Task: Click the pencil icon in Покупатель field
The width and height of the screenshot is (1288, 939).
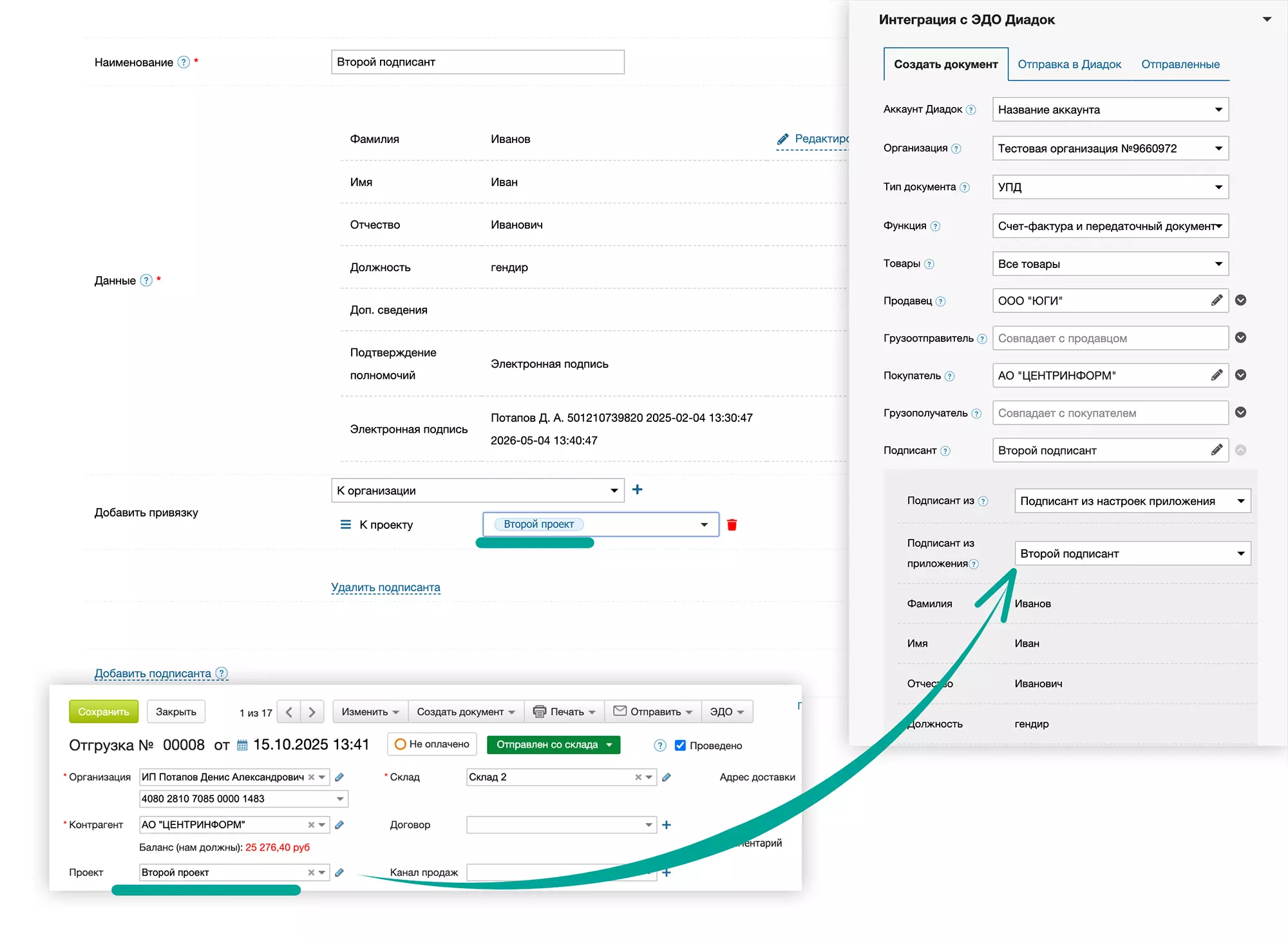Action: click(1217, 375)
